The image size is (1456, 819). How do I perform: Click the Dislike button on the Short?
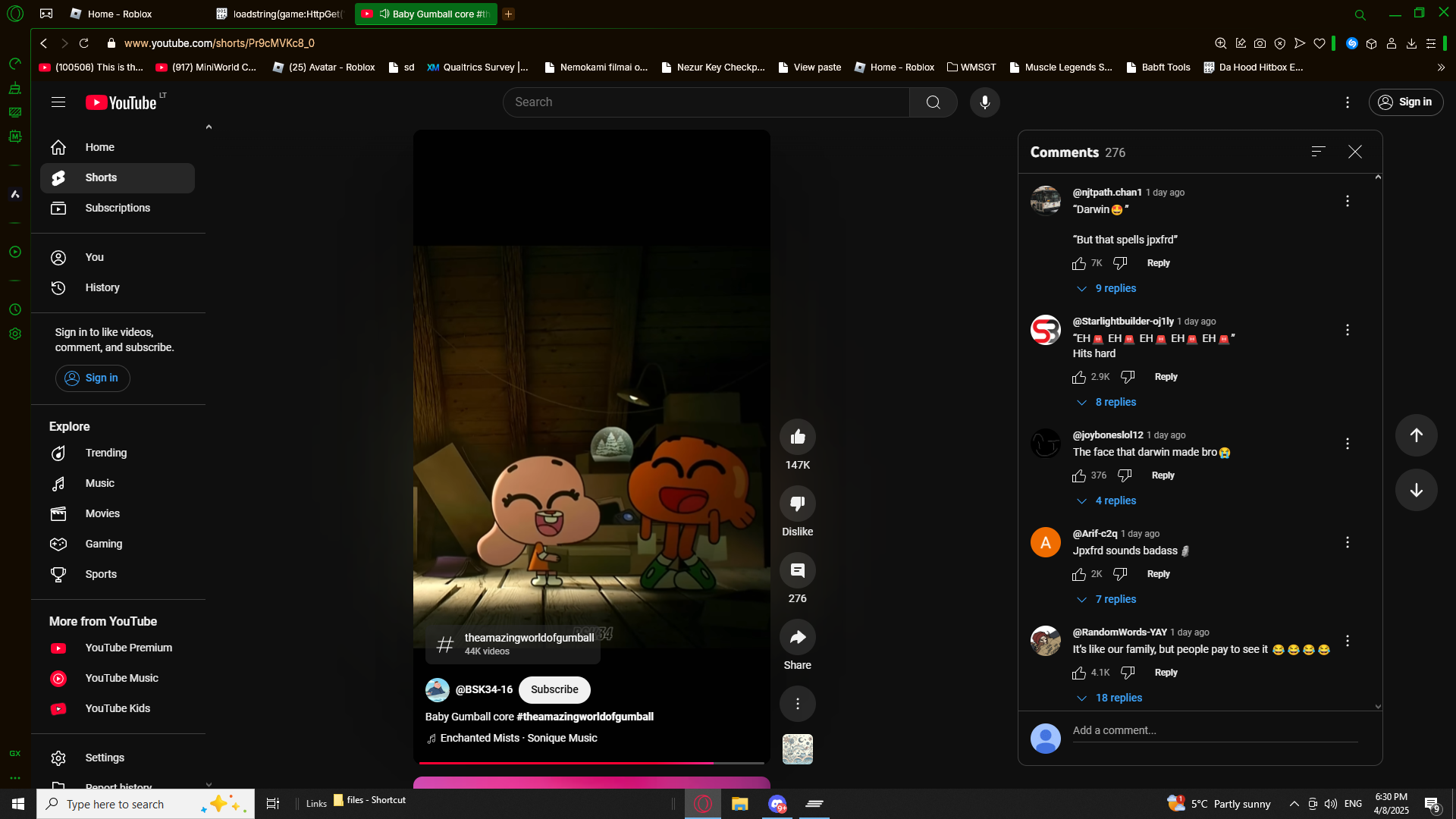797,504
